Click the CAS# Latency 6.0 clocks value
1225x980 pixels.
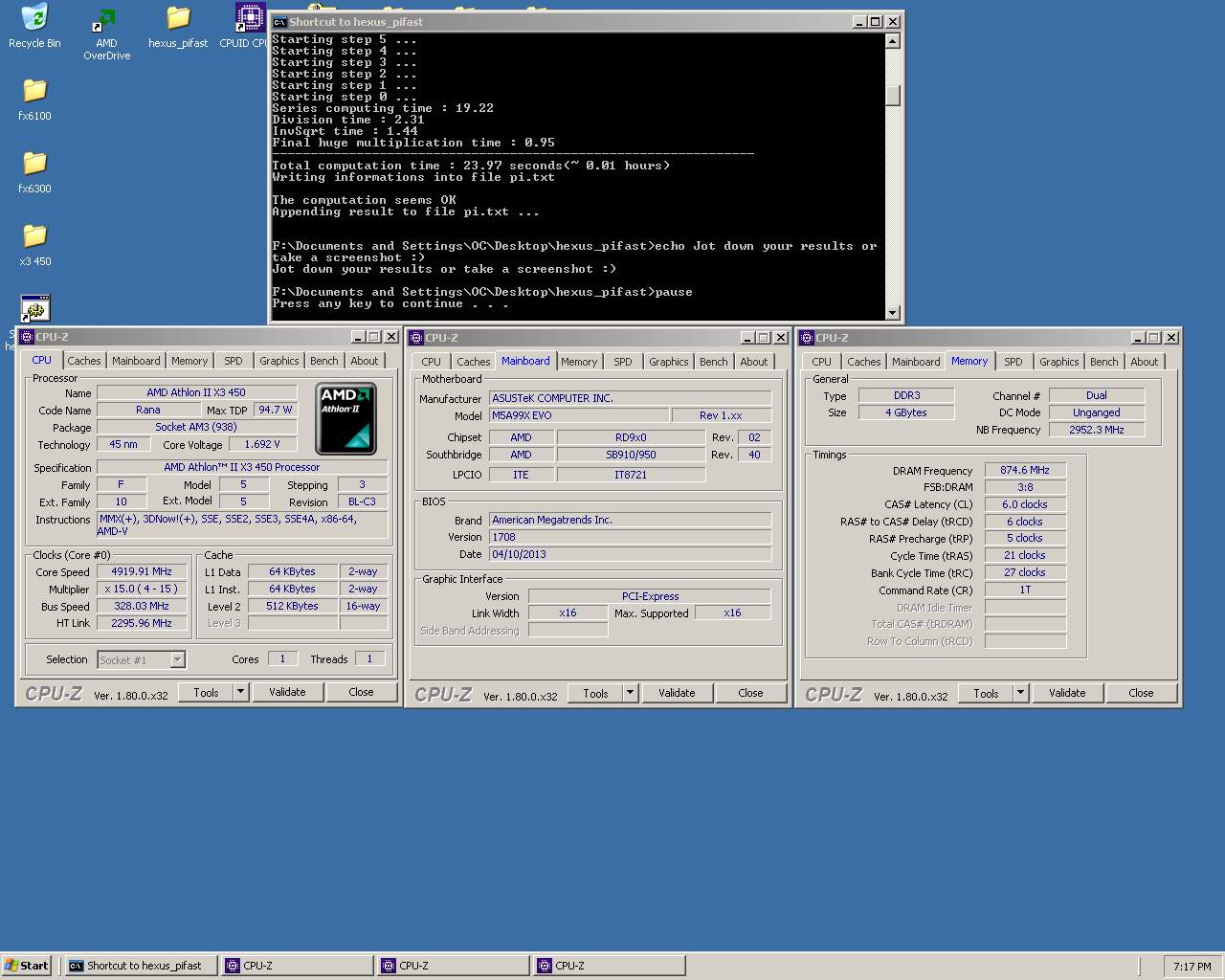[x=1025, y=504]
